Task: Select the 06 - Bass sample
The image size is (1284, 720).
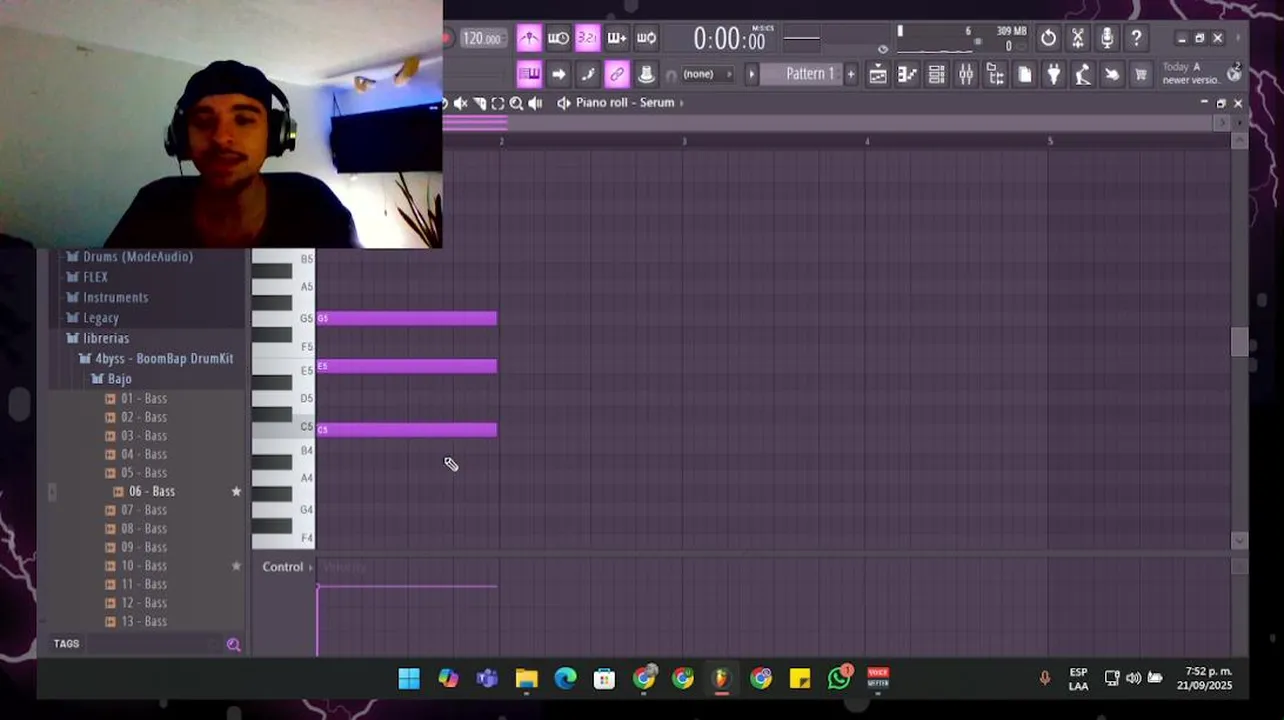Action: (144, 491)
